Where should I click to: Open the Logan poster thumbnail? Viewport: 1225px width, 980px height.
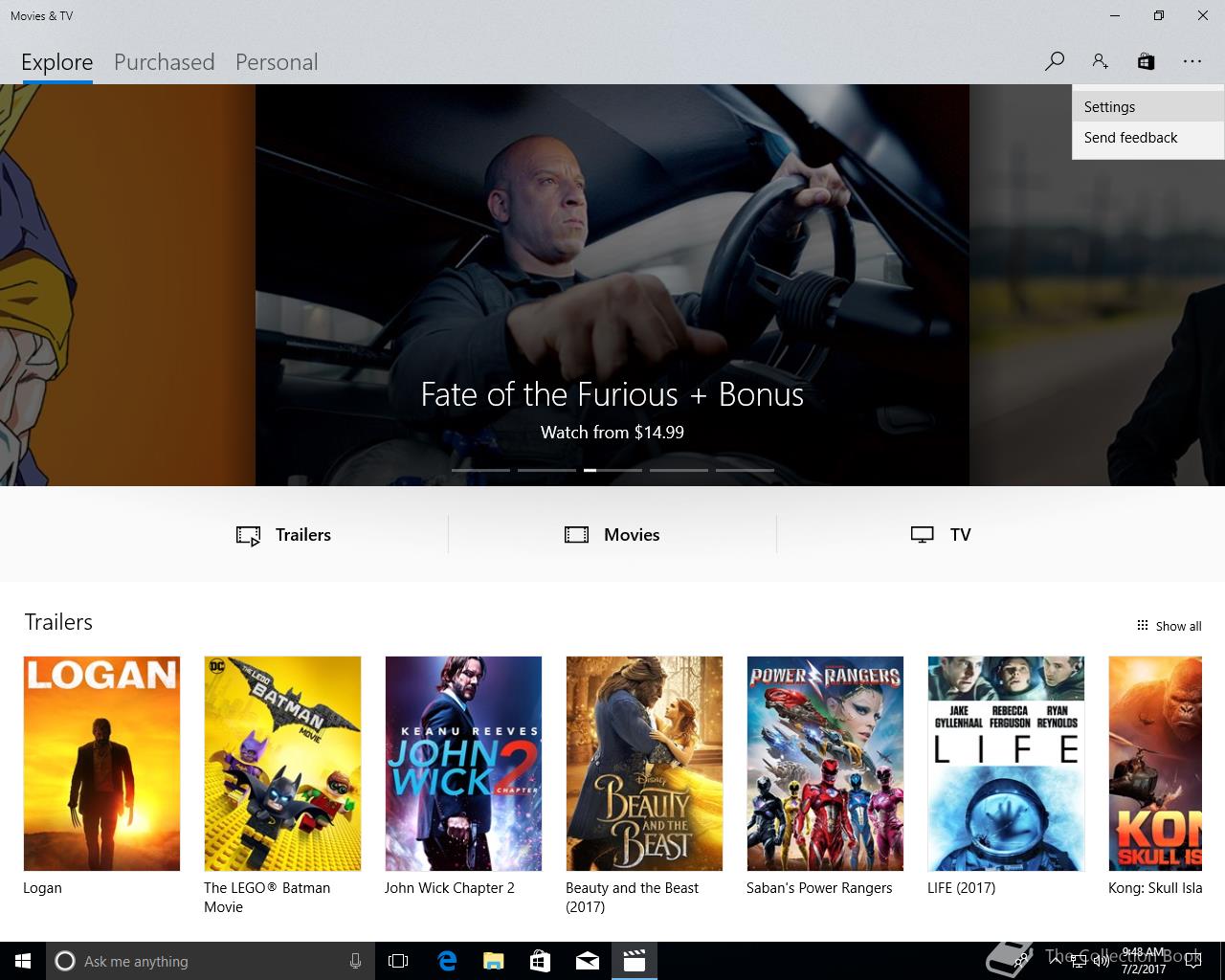[101, 764]
